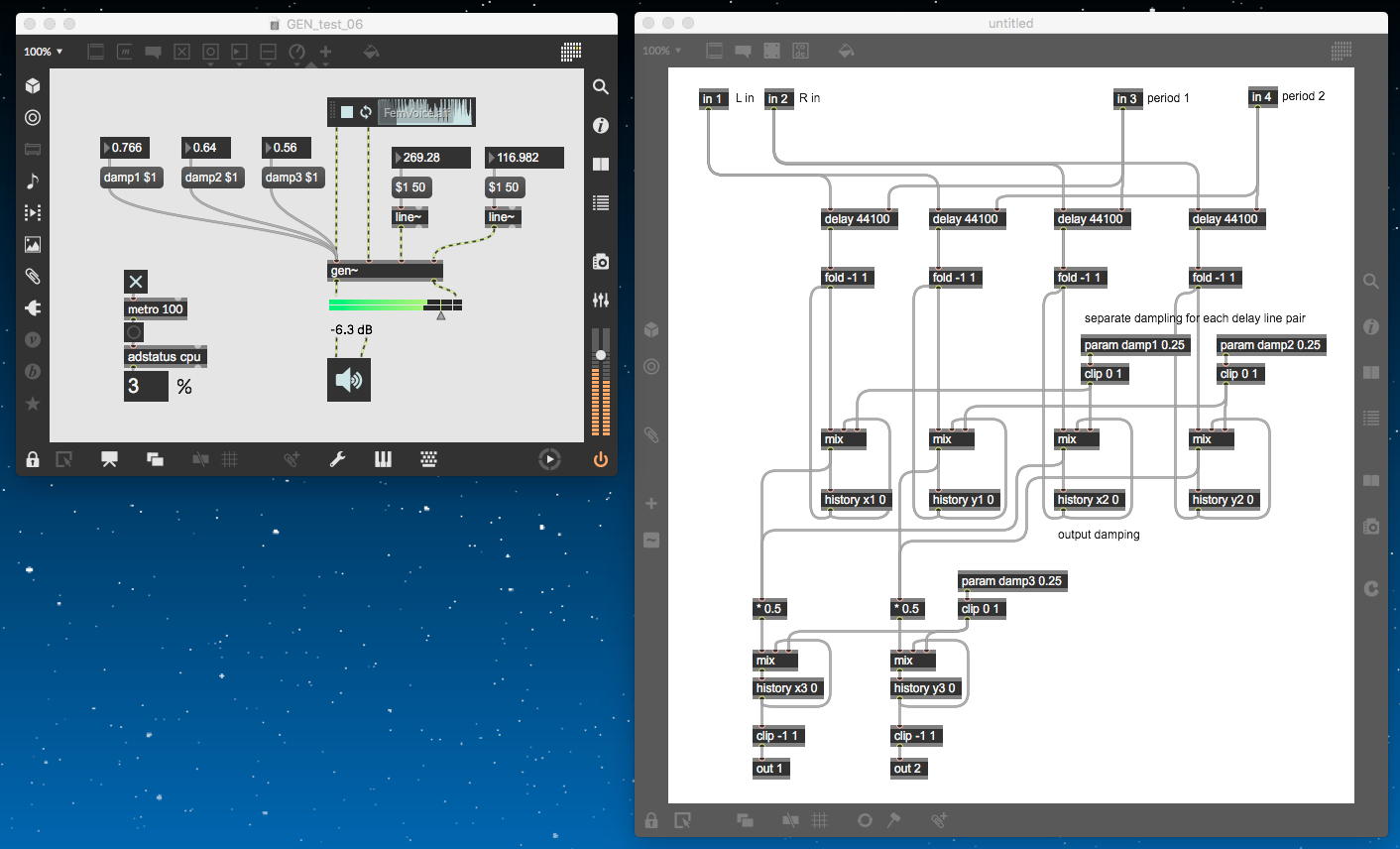
Task: Click the bang button below metro 100
Action: click(134, 332)
